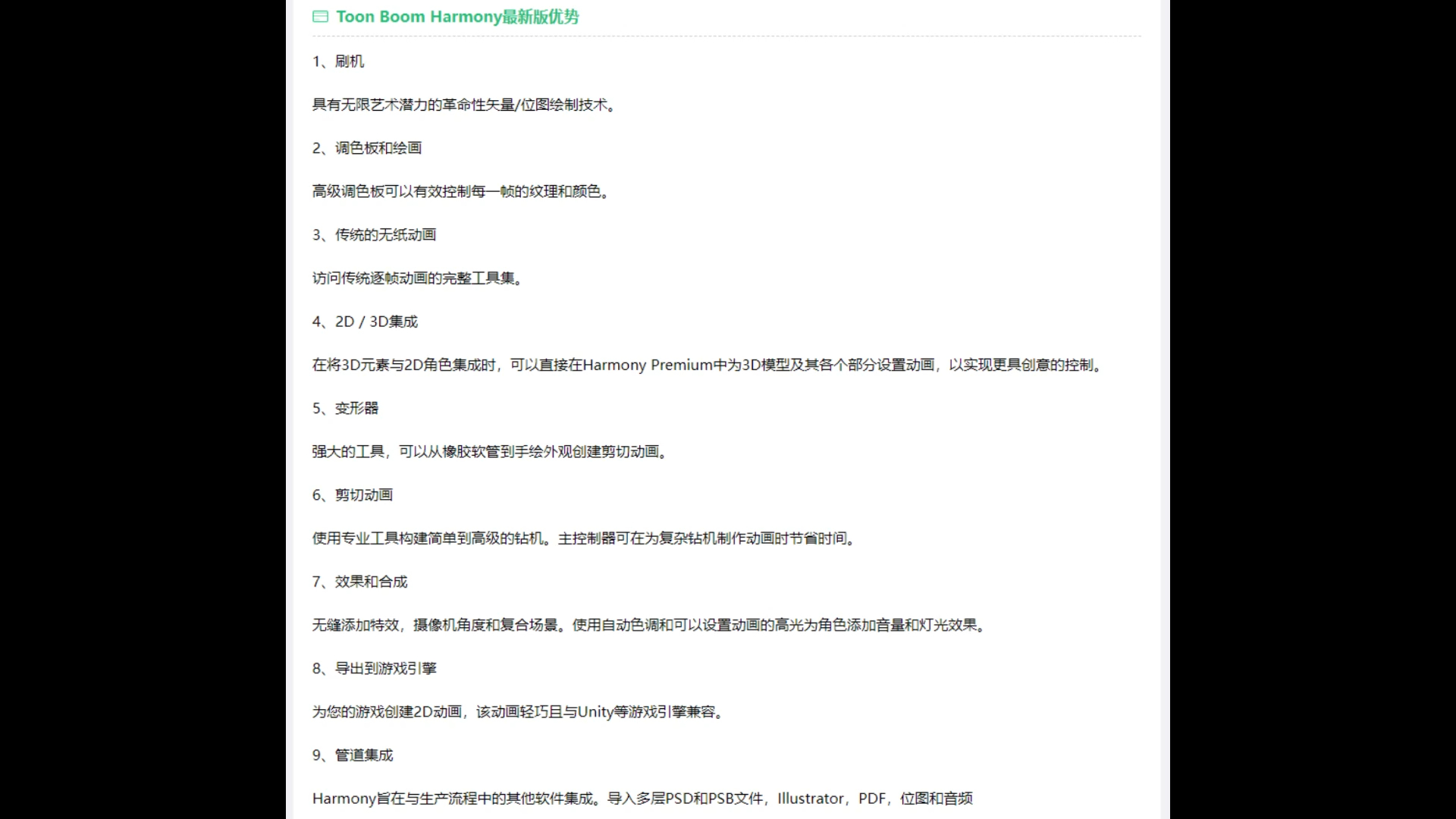
Task: Click the sentence starting '强大的工具，可以从橡胶软管'
Action: coord(489,452)
